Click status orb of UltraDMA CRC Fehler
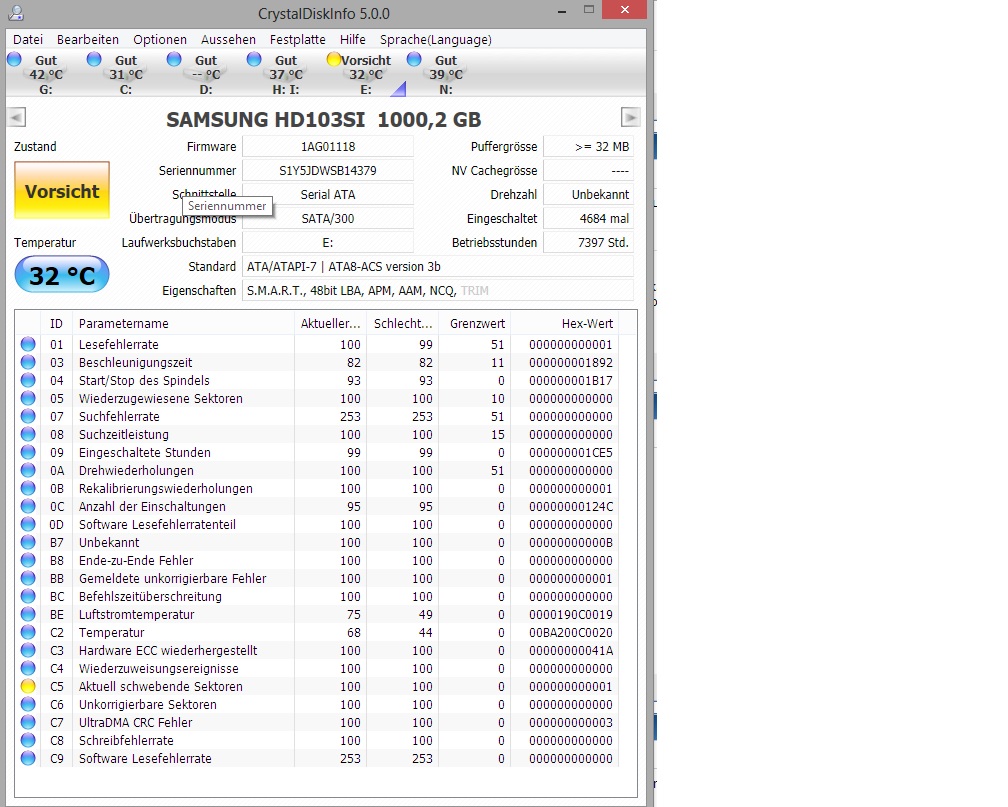This screenshot has width=1008, height=807. (x=28, y=722)
